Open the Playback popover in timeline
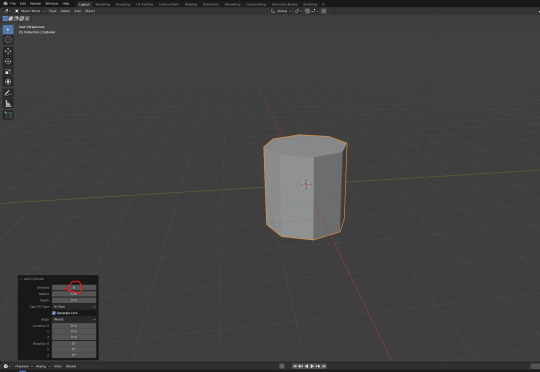The height and width of the screenshot is (372, 540). click(23, 366)
